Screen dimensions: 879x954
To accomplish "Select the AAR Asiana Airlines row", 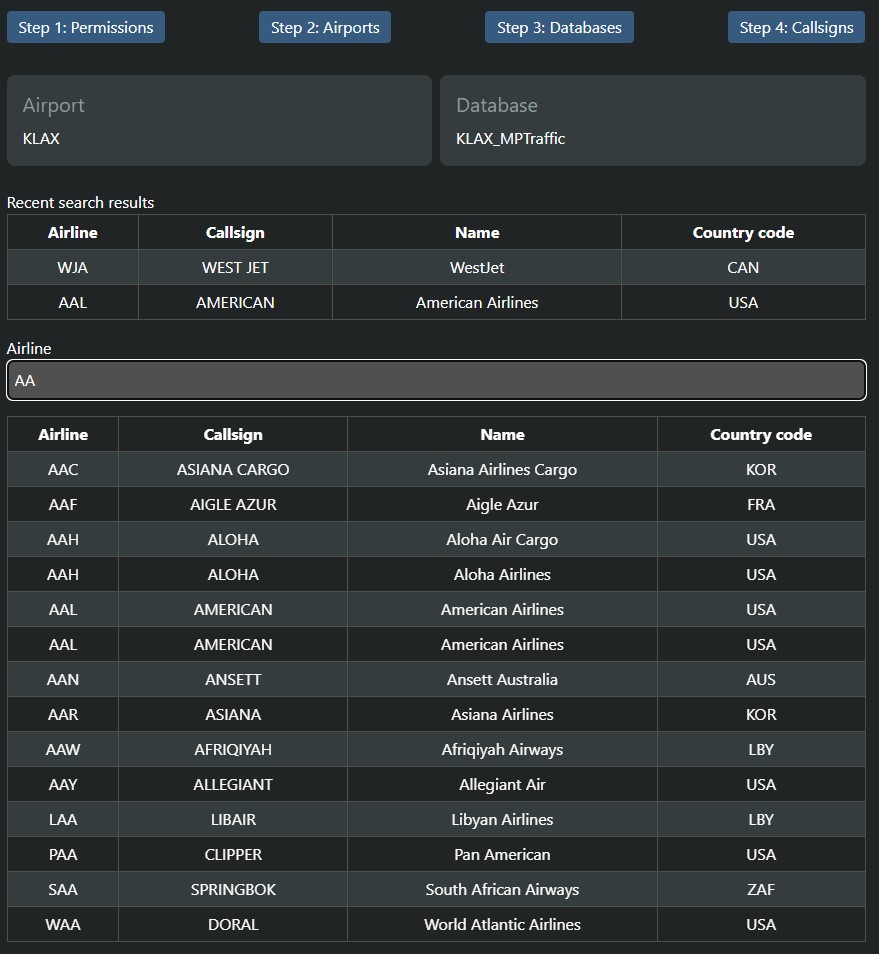I will point(436,714).
